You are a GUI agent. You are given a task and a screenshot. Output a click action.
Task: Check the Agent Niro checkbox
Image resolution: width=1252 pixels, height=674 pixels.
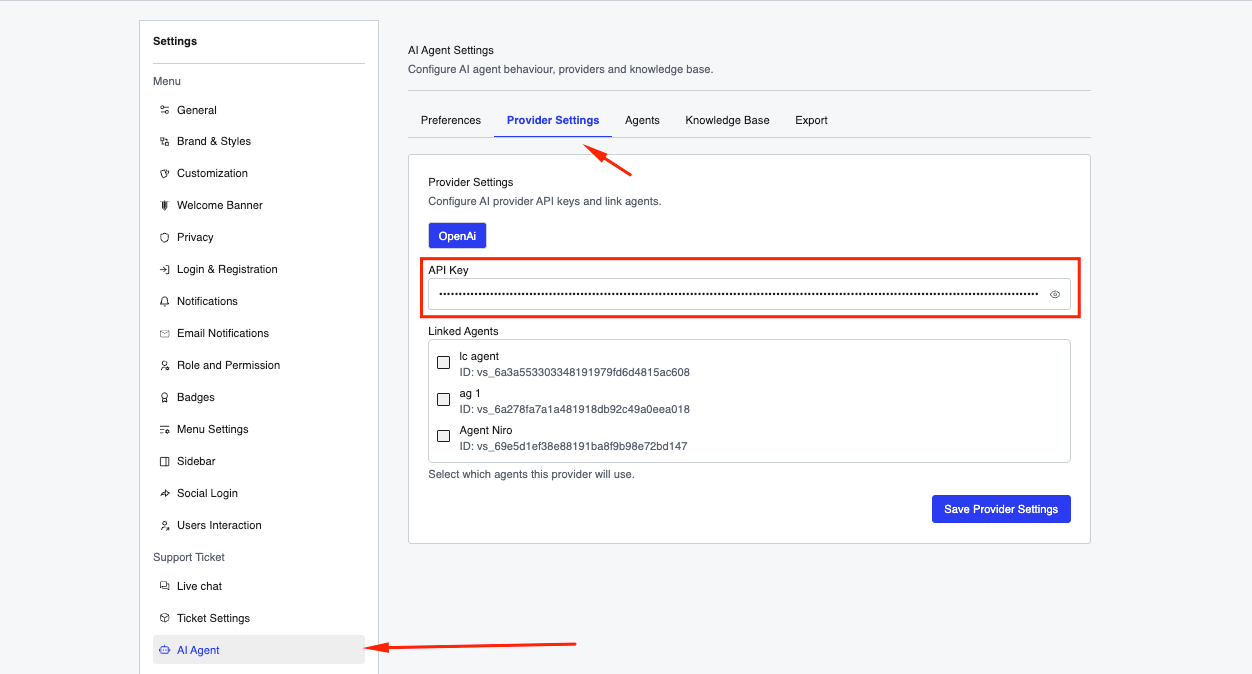444,437
